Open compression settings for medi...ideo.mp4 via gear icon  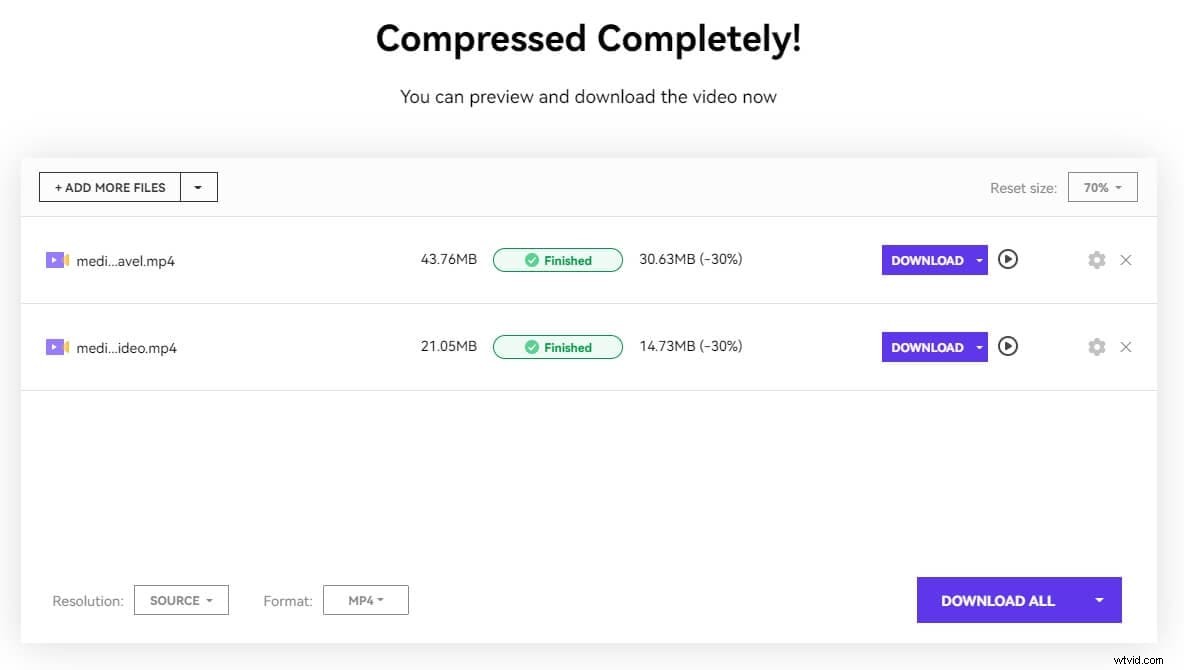coord(1096,347)
